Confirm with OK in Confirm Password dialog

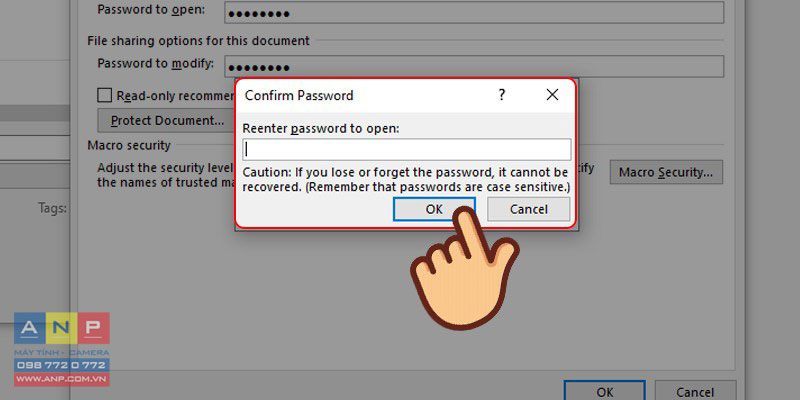tap(434, 209)
